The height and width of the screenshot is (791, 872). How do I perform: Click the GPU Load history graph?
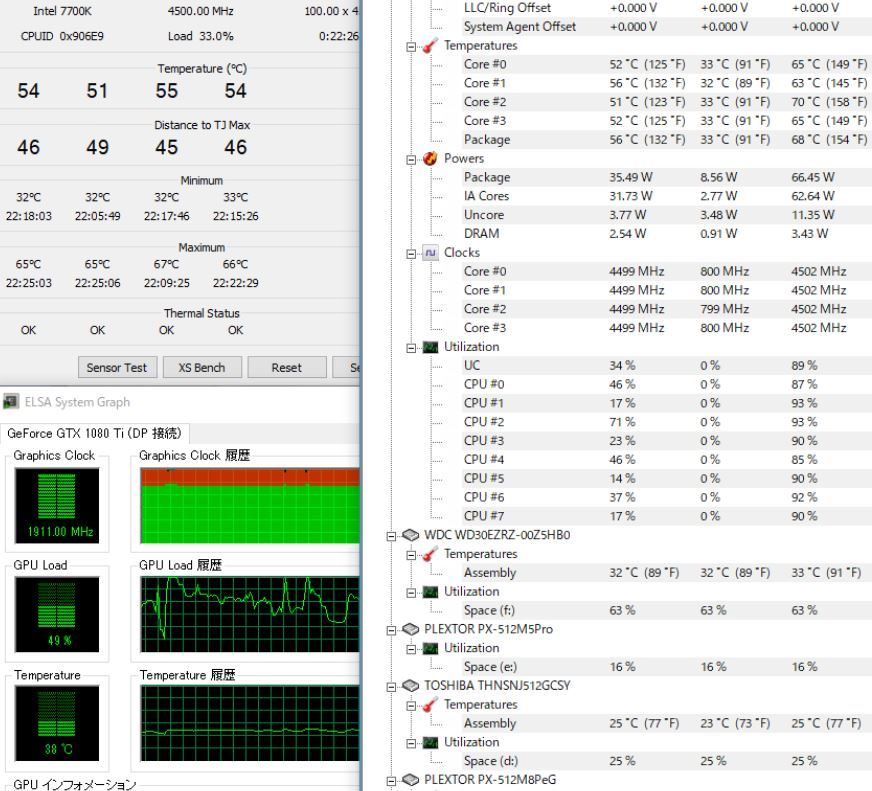tap(248, 611)
